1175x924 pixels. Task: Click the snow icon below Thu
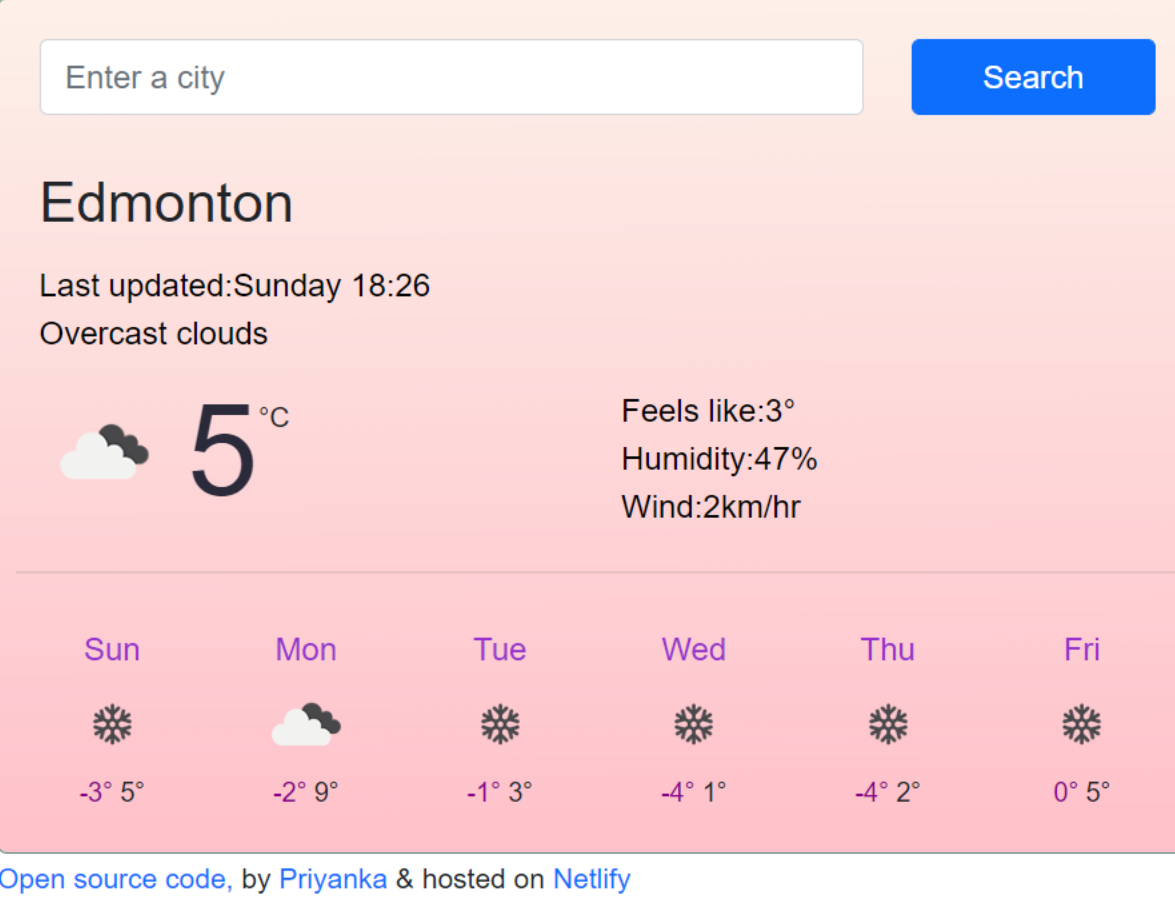point(887,723)
